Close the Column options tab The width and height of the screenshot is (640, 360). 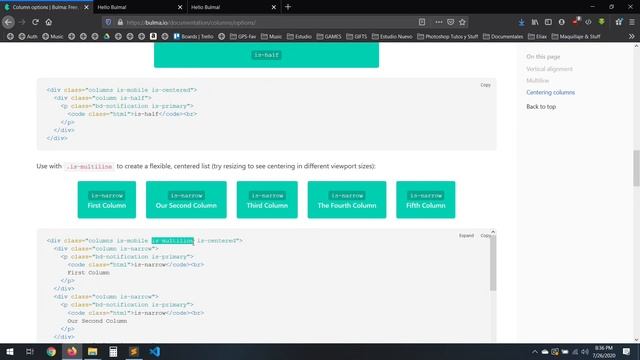86,7
